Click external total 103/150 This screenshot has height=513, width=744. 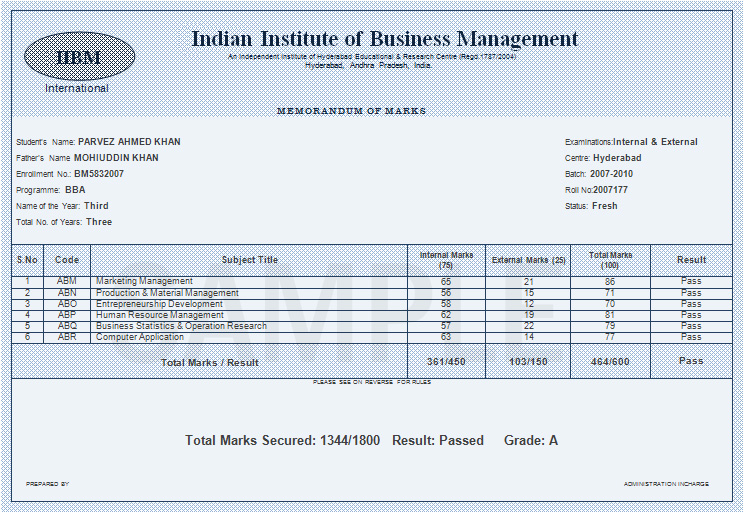(x=529, y=362)
